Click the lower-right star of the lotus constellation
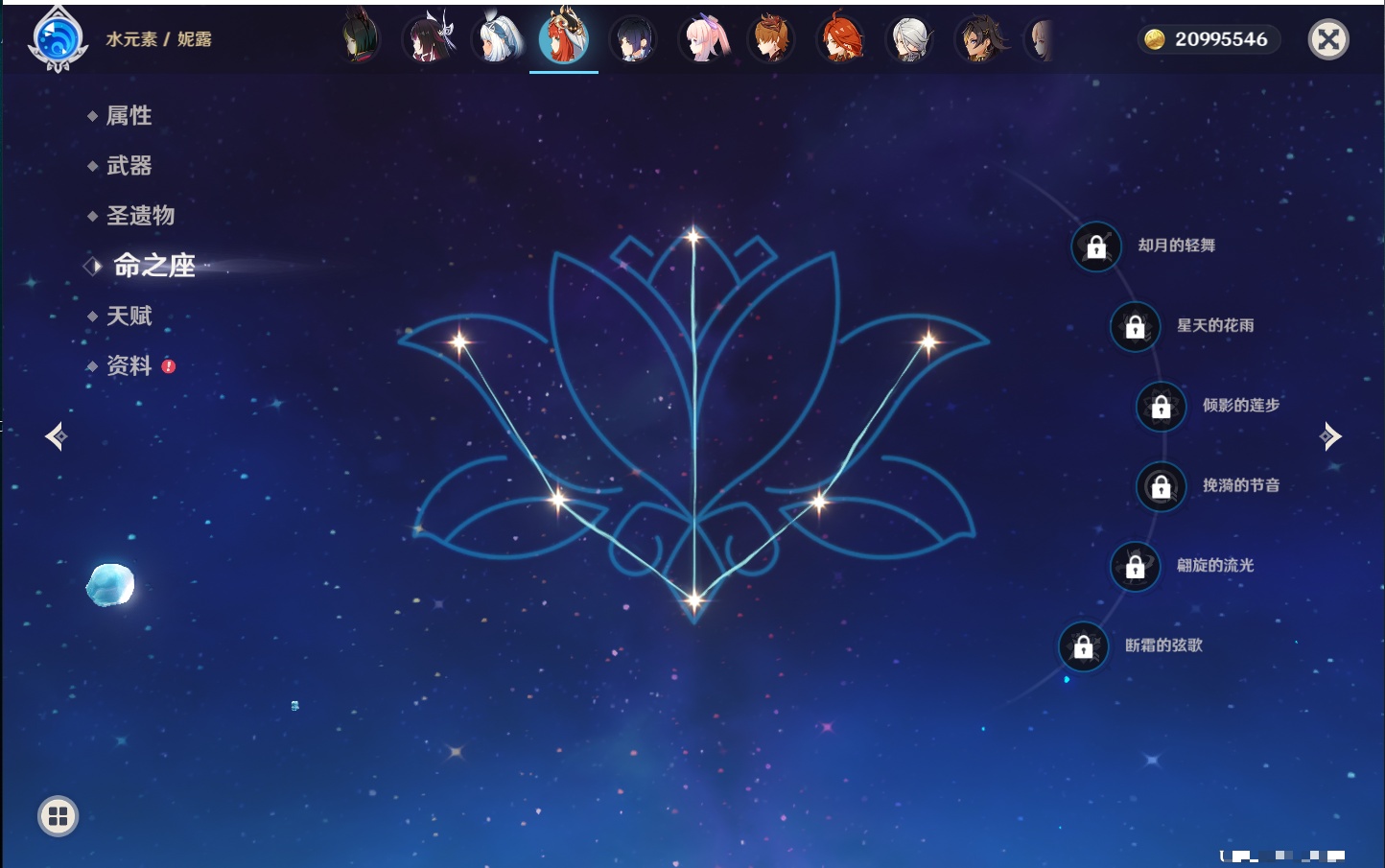This screenshot has width=1385, height=868. click(820, 500)
